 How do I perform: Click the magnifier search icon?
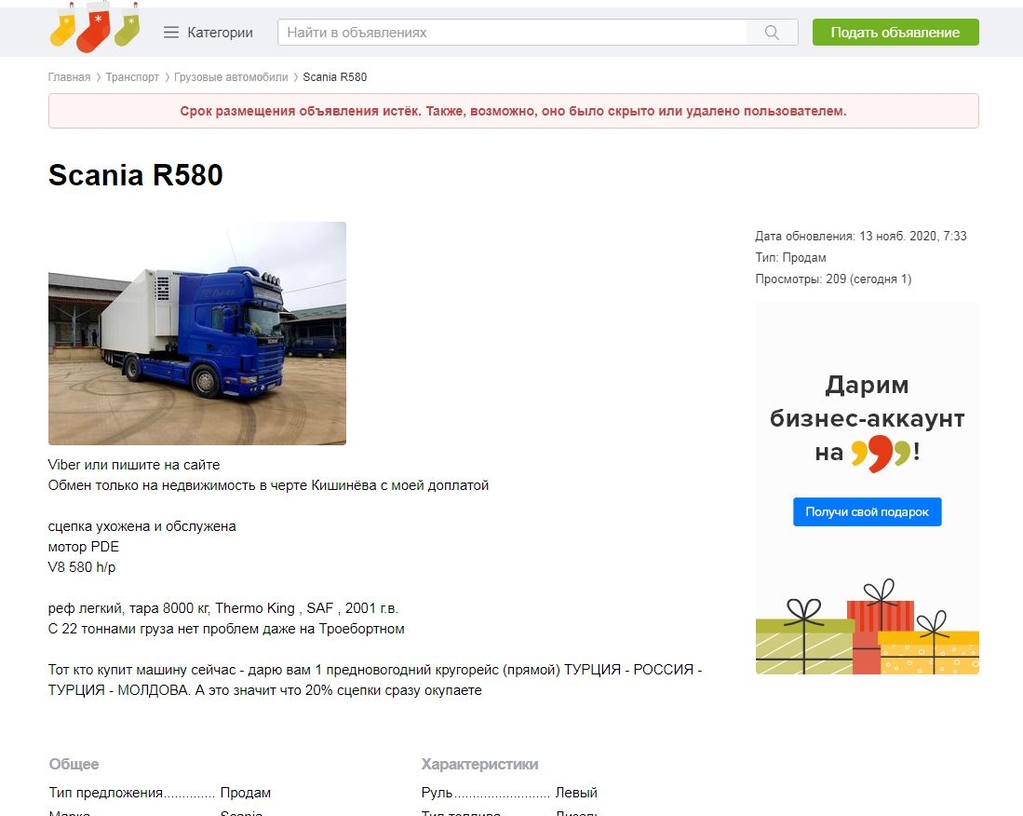(x=772, y=33)
